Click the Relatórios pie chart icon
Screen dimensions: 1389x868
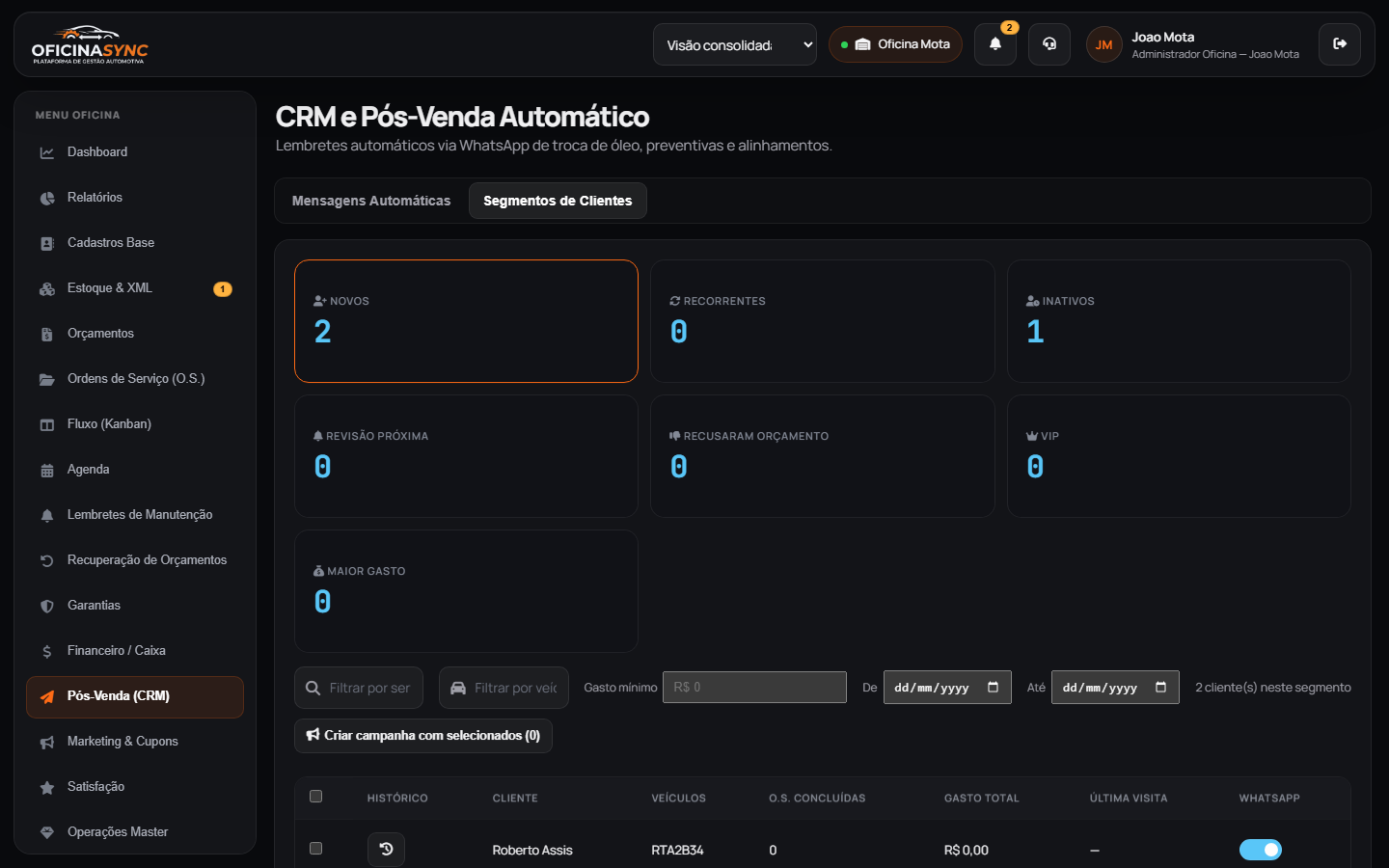pos(47,198)
